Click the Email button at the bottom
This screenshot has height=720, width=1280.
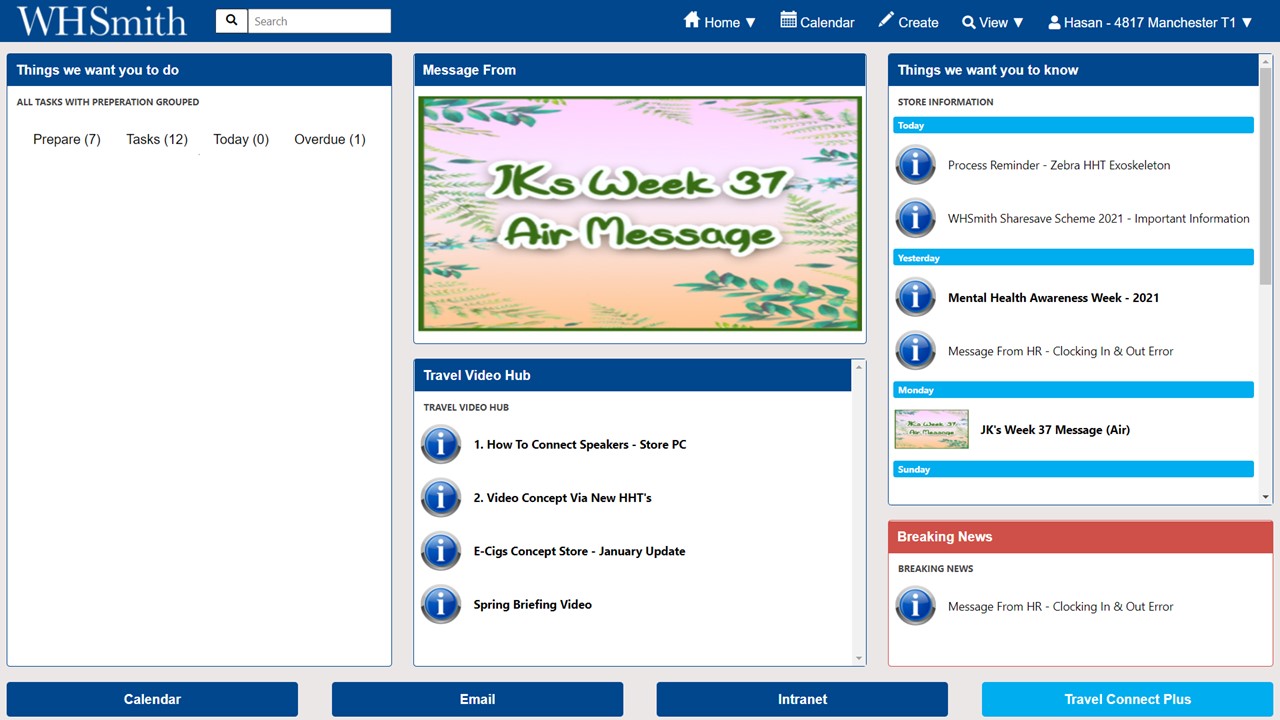pos(477,699)
